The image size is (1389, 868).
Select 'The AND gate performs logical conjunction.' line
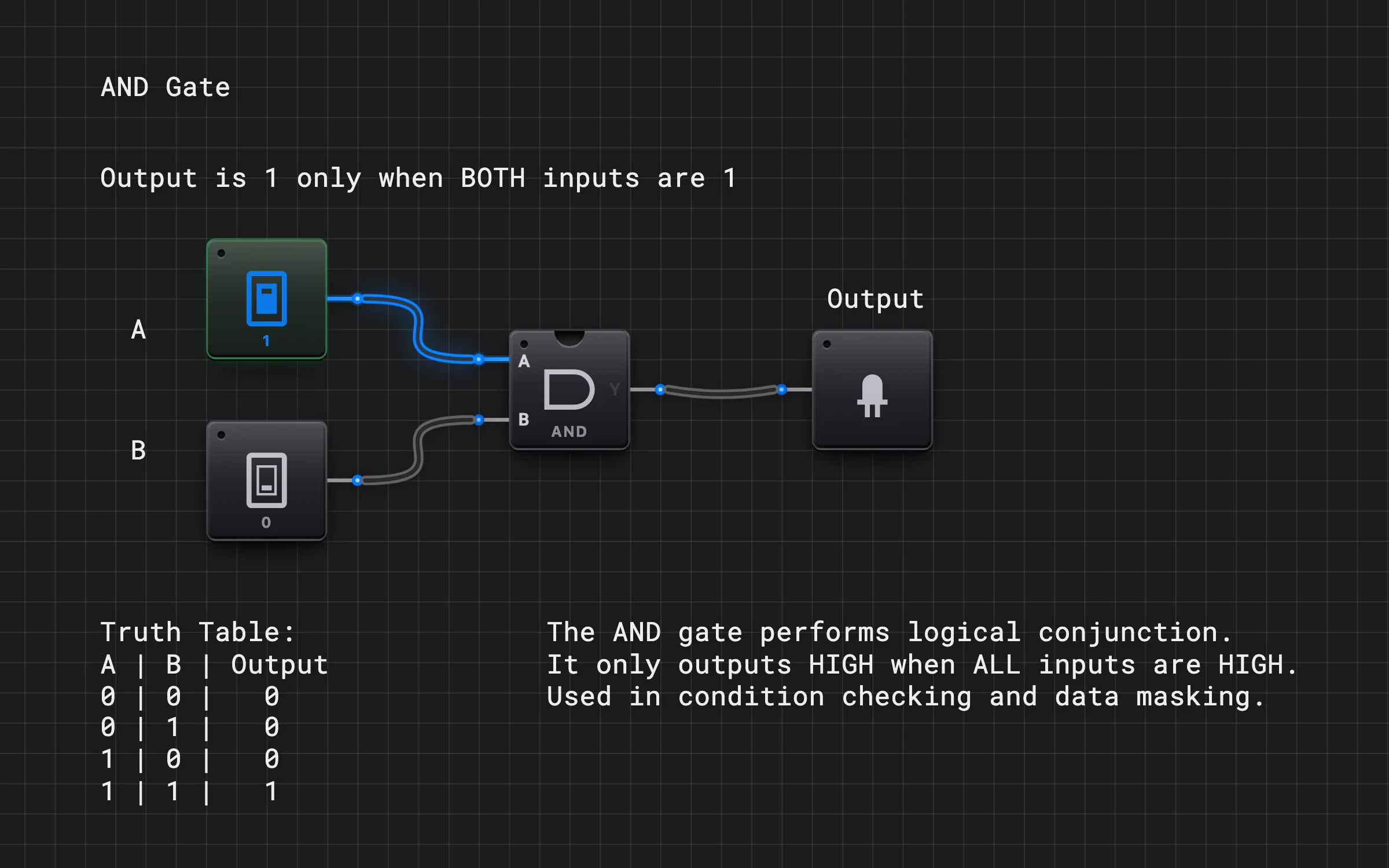[890, 632]
